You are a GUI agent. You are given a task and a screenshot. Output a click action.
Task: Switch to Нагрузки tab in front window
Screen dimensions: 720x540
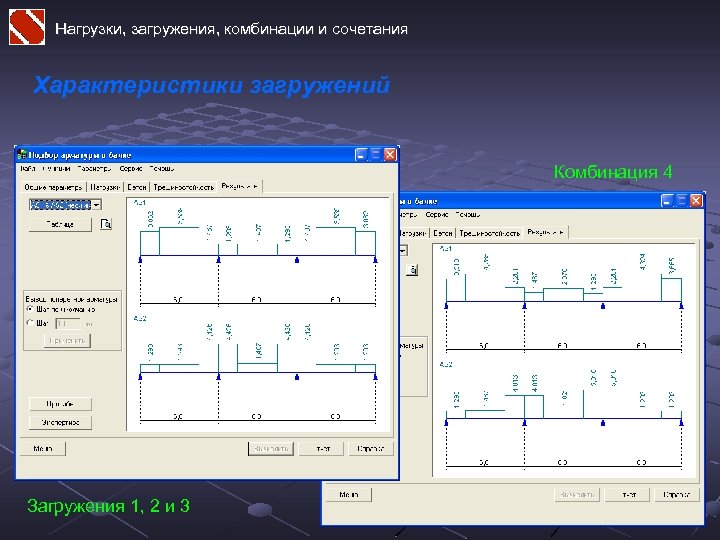[x=105, y=187]
